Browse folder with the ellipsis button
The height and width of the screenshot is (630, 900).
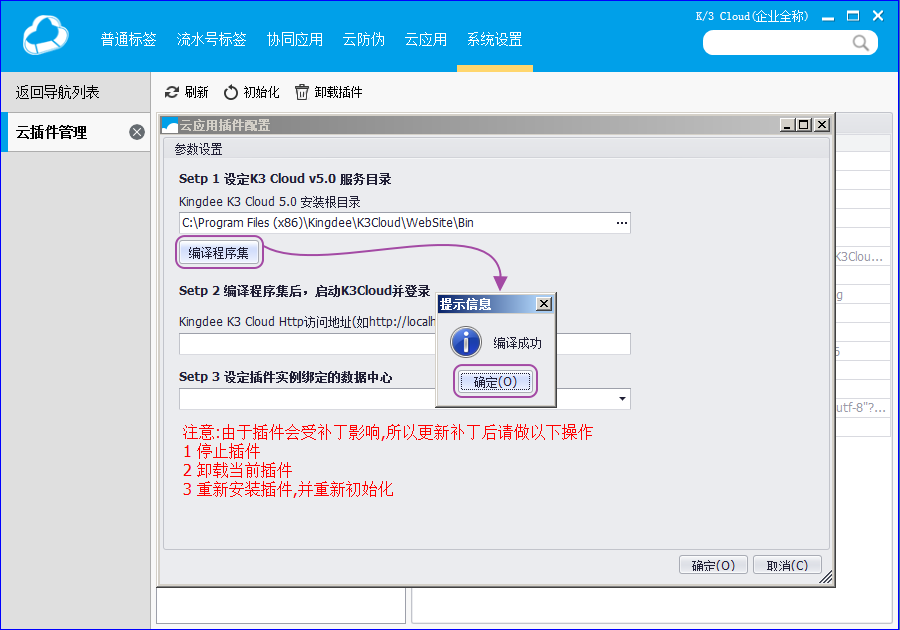[x=622, y=223]
